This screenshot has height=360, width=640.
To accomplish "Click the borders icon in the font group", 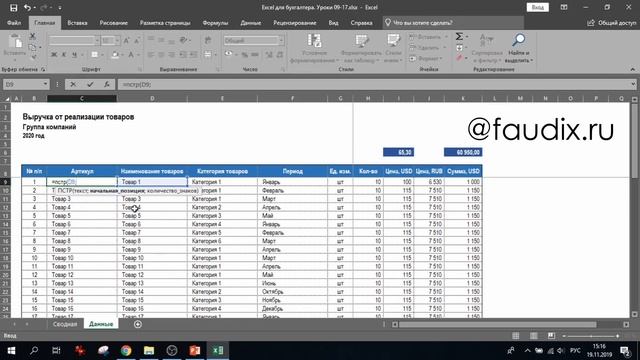I will pos(95,55).
